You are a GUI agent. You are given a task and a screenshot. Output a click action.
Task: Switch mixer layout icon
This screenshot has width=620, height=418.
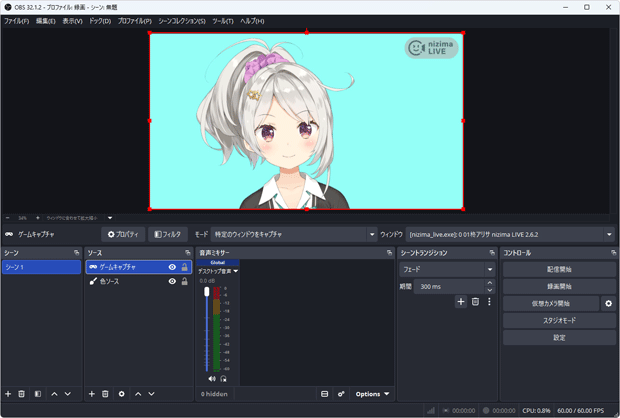tap(324, 394)
